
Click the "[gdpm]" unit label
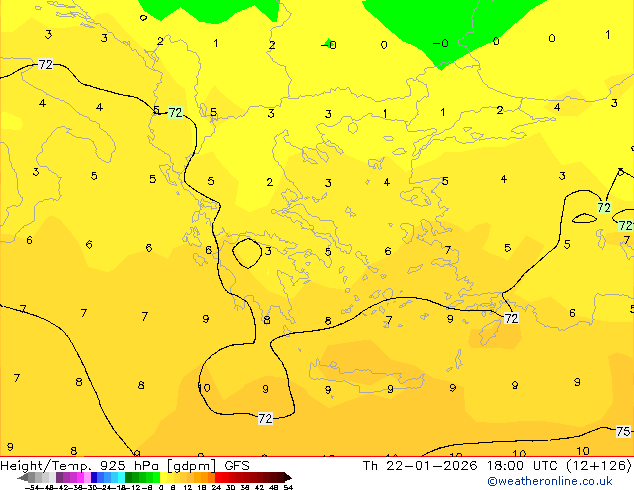pyautogui.click(x=191, y=466)
